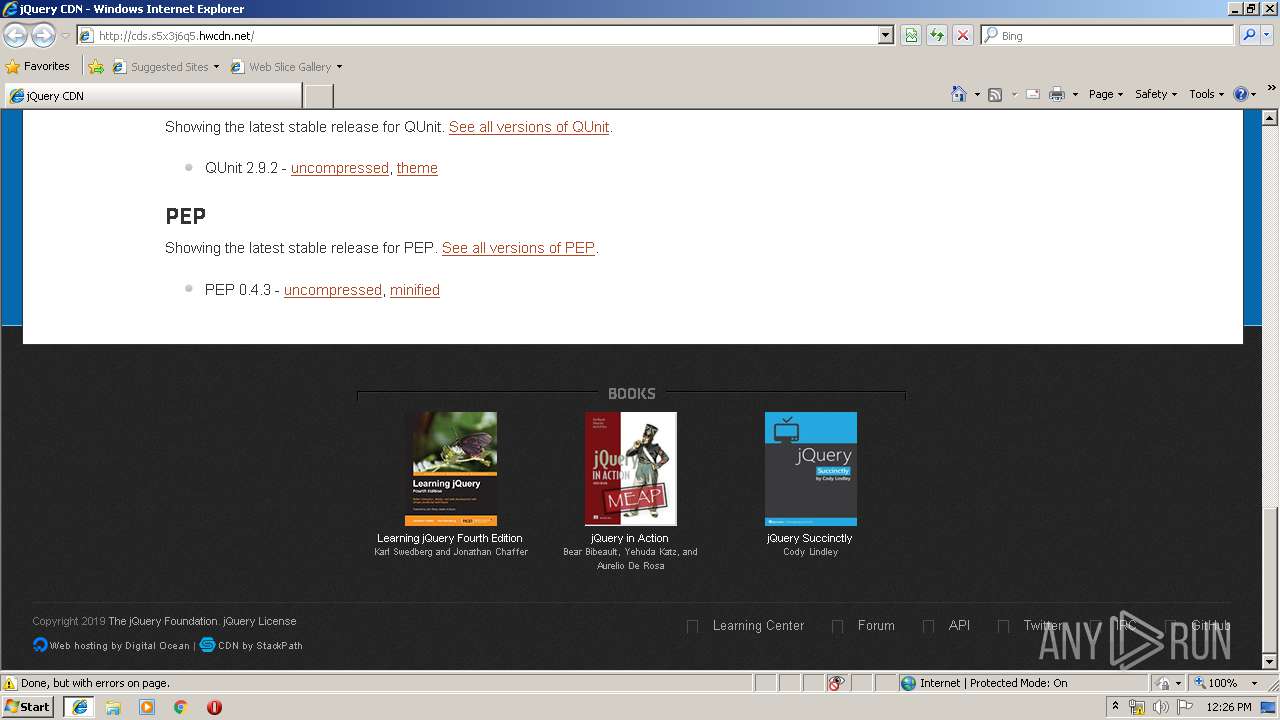The width and height of the screenshot is (1280, 720).
Task: Expand Web Slice Gallery dropdown
Action: coord(339,67)
